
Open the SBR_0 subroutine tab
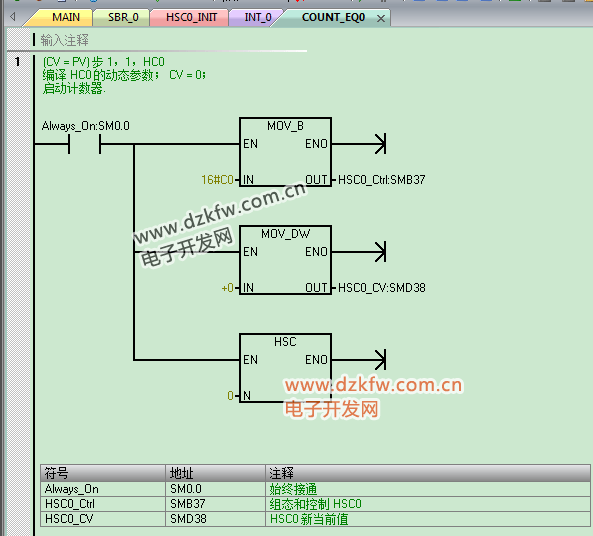pyautogui.click(x=123, y=17)
